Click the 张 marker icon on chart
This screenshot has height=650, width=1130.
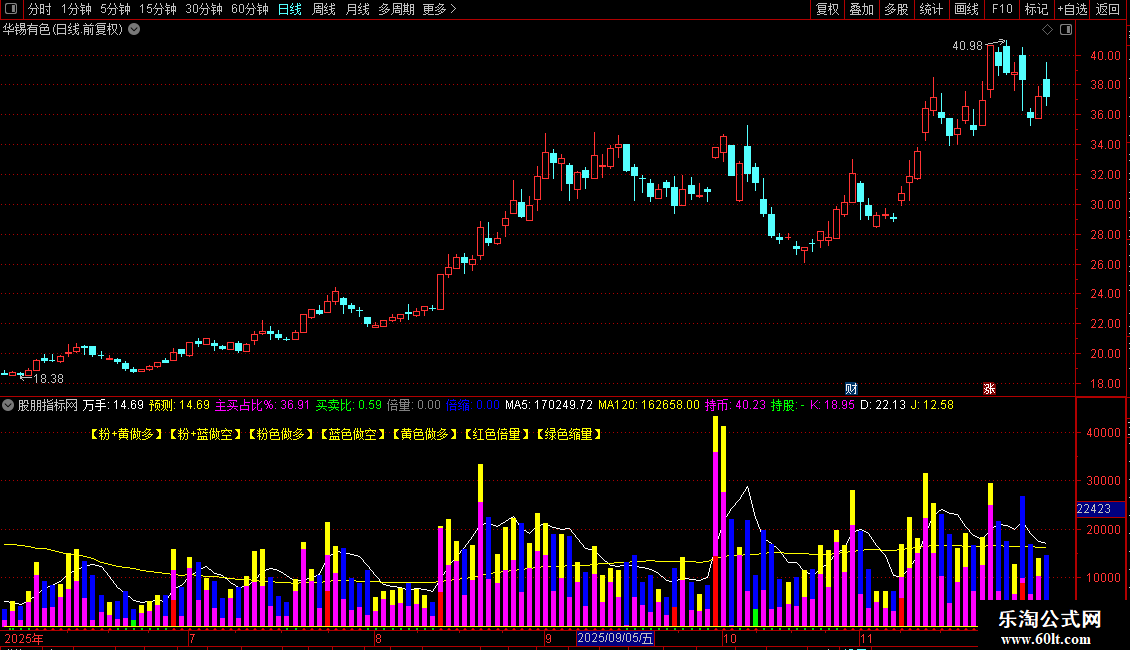(x=989, y=388)
